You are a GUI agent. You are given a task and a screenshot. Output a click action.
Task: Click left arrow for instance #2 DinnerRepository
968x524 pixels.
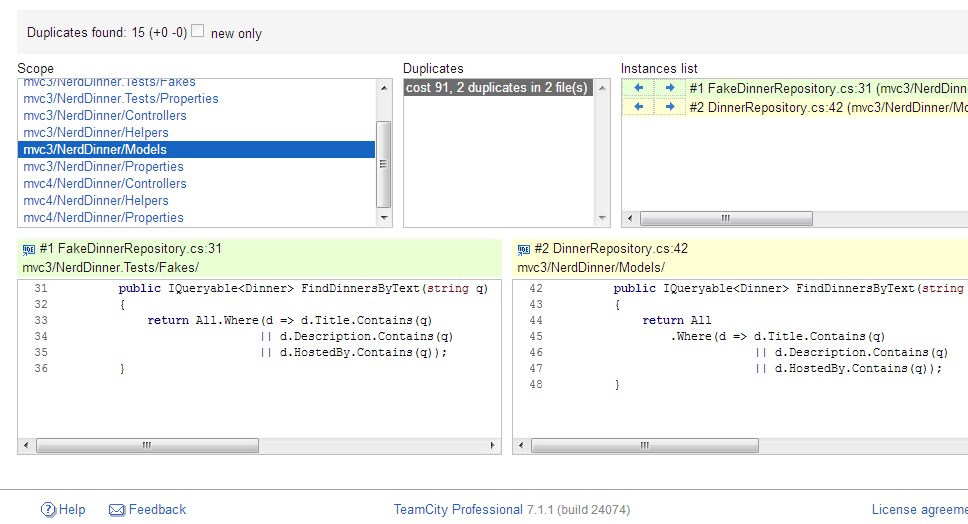point(639,107)
